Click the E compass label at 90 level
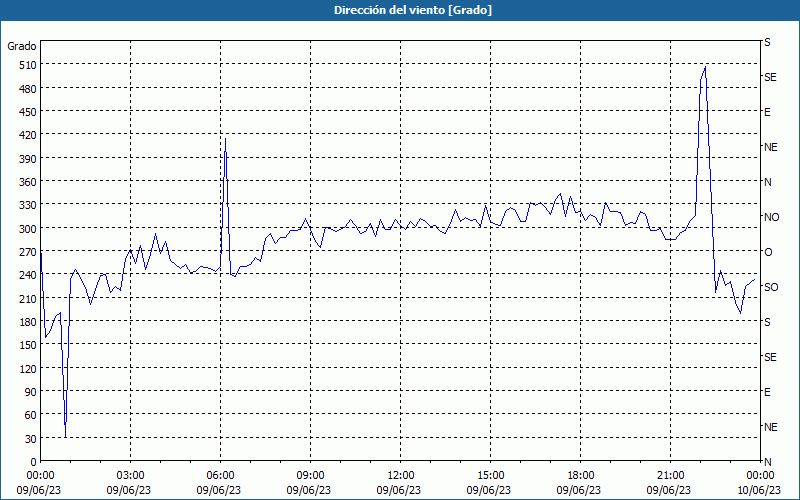Viewport: 800px width, 500px height. pyautogui.click(x=767, y=393)
